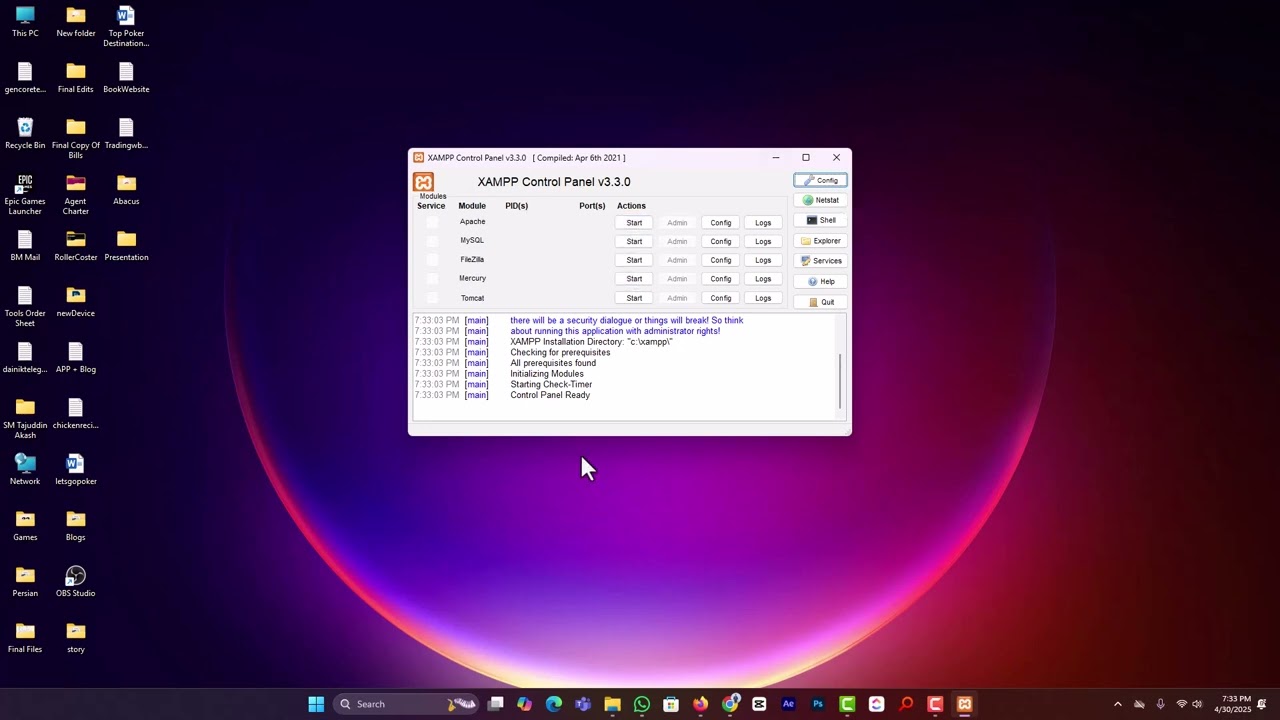Open the Services button in XAMPP
The image size is (1280, 720).
821,261
